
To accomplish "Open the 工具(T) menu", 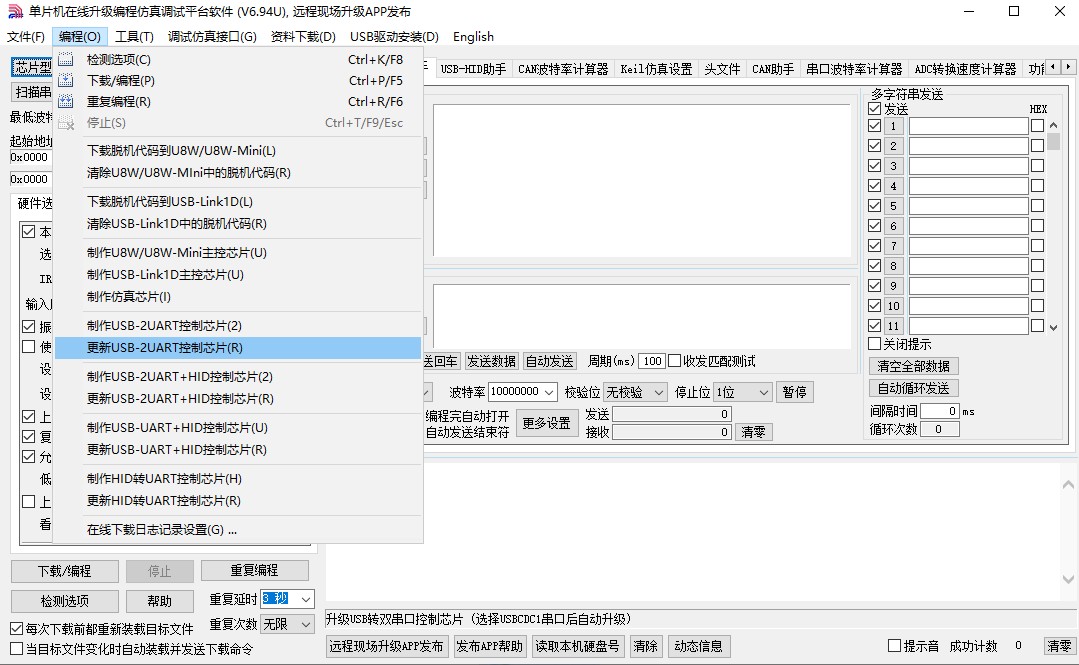I will 134,36.
